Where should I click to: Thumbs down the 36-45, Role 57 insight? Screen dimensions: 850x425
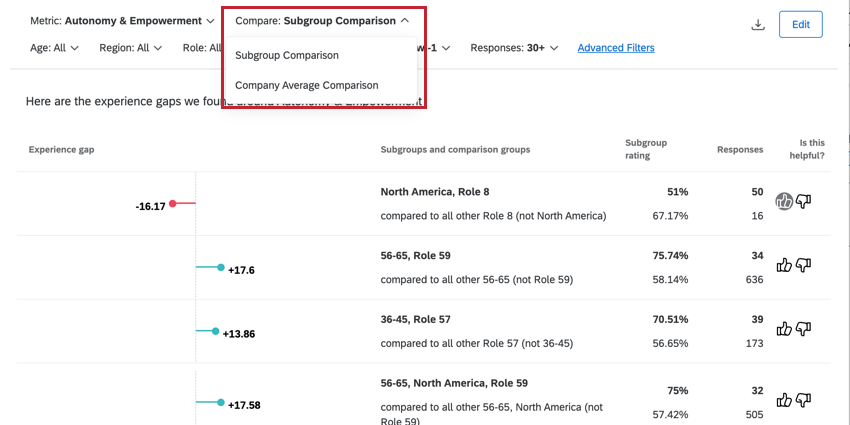click(x=803, y=329)
